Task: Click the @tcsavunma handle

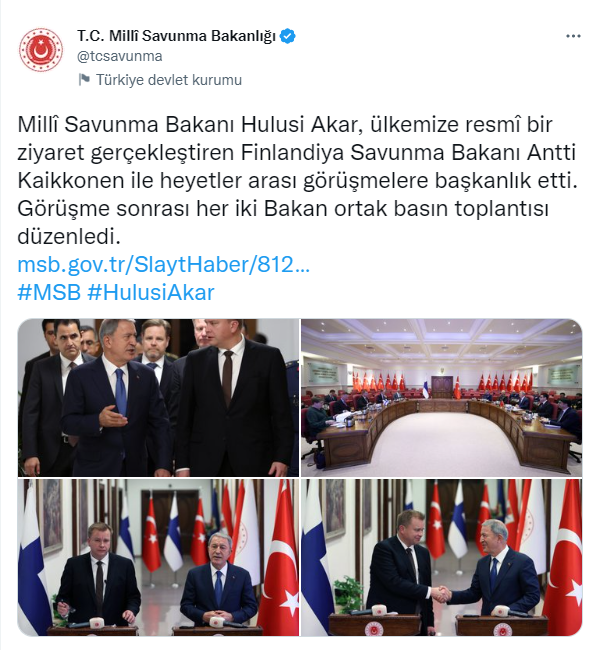Action: coord(119,56)
